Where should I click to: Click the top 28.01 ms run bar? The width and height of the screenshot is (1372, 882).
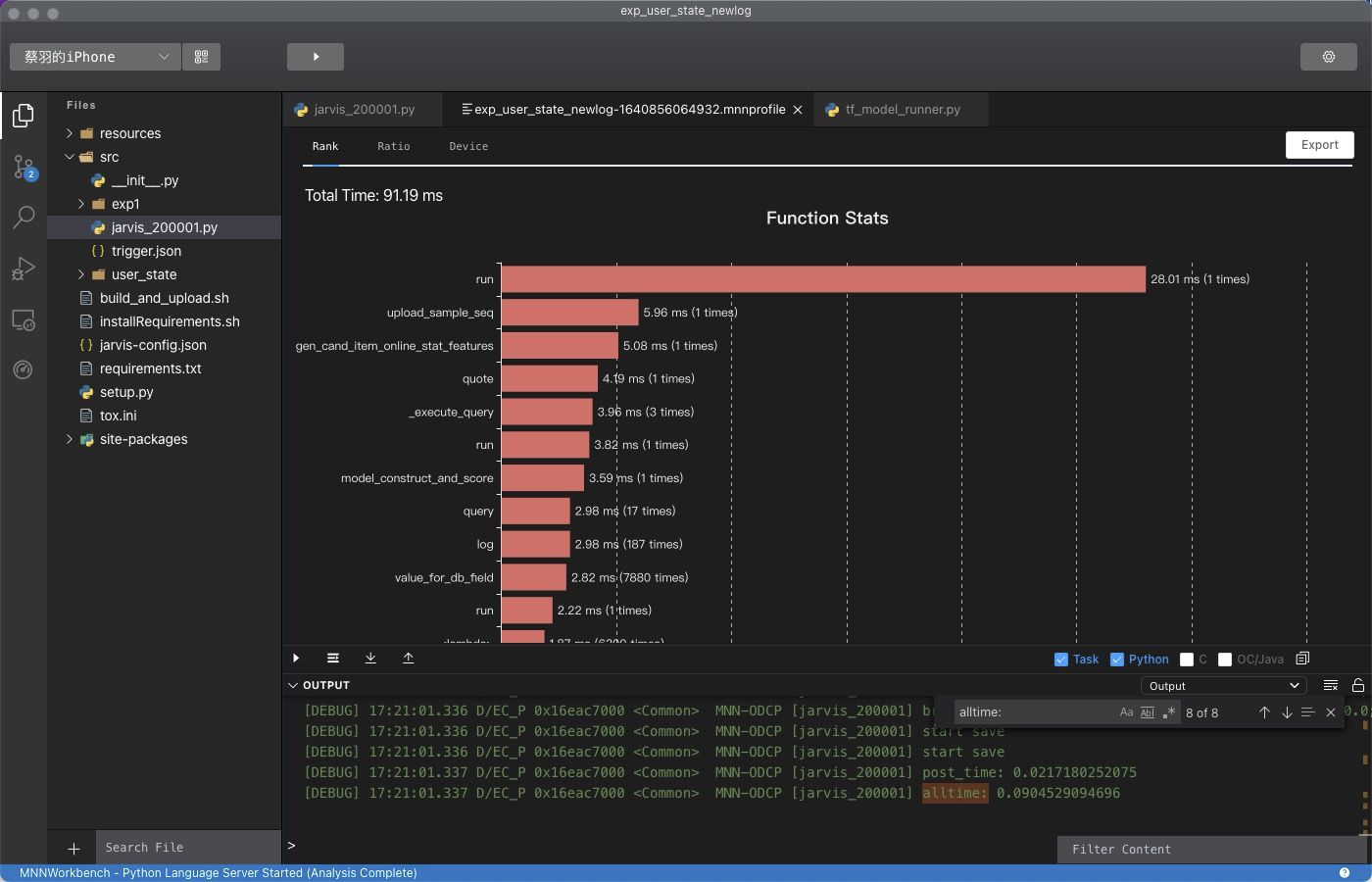823,279
